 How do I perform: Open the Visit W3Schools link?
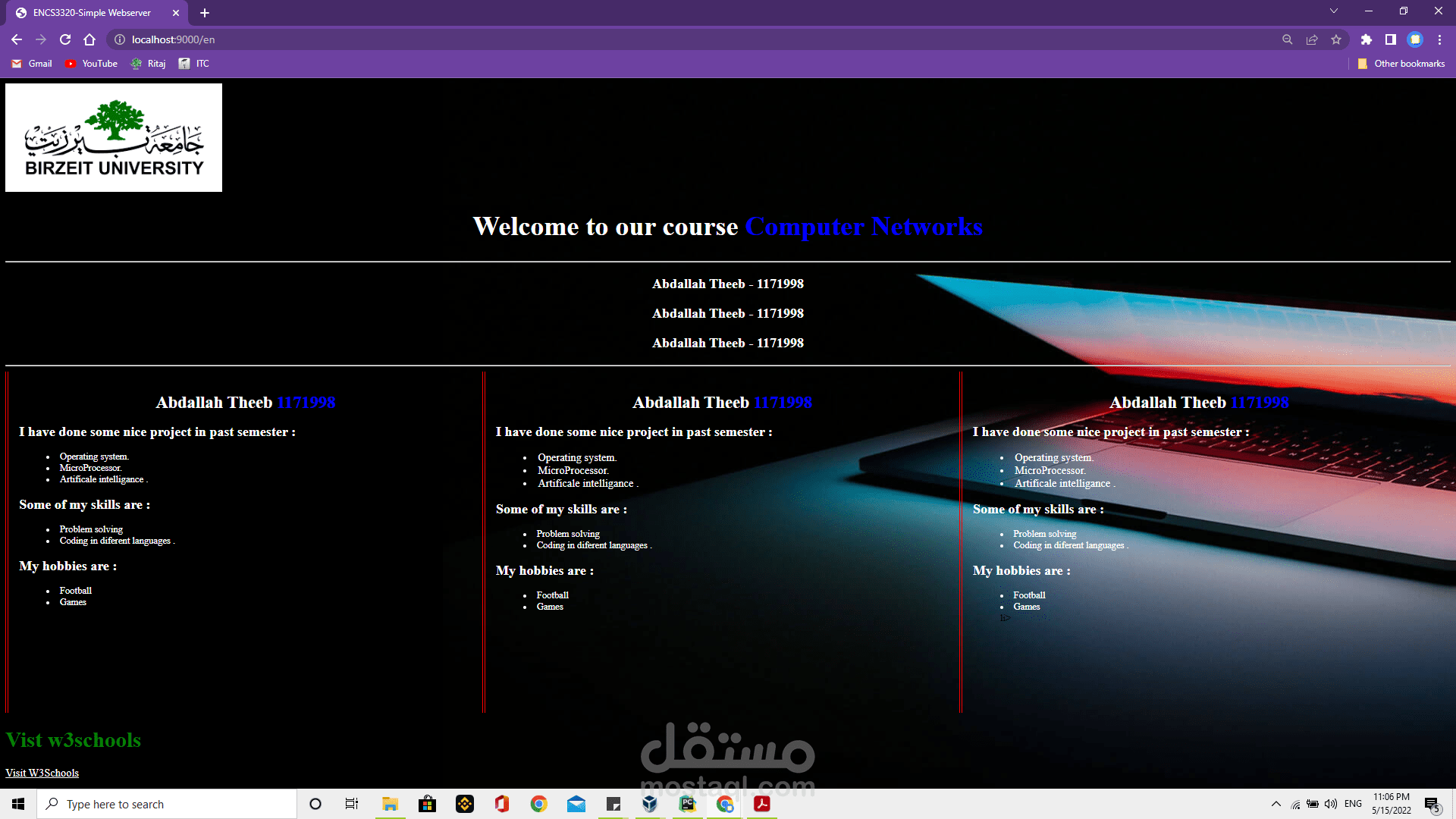[42, 773]
